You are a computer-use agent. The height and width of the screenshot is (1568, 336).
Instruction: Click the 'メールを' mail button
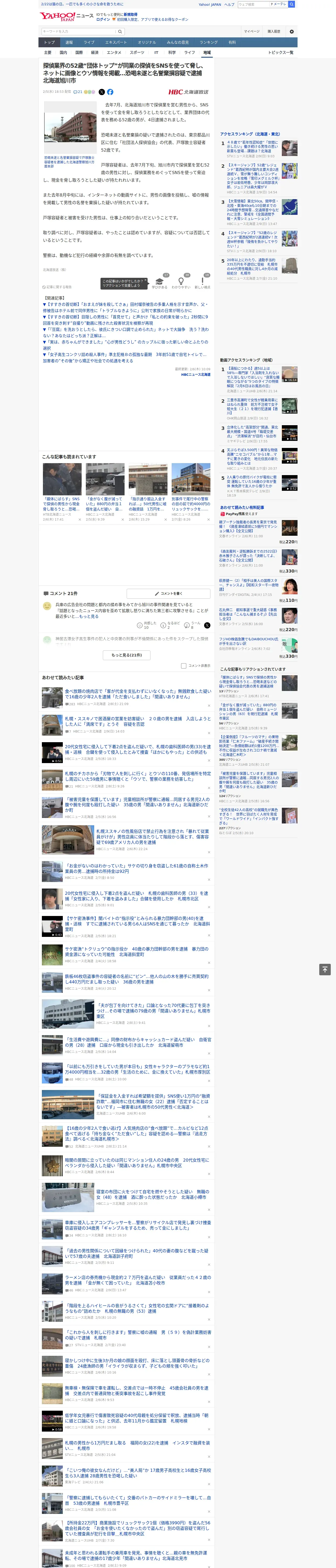(x=279, y=4)
